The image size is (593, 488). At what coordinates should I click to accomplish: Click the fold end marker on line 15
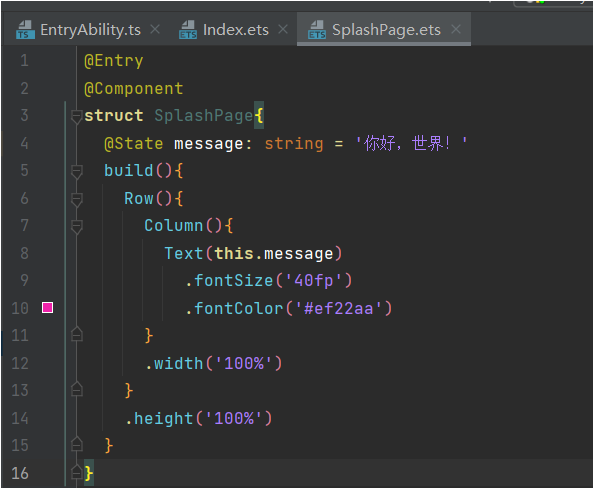(76, 444)
